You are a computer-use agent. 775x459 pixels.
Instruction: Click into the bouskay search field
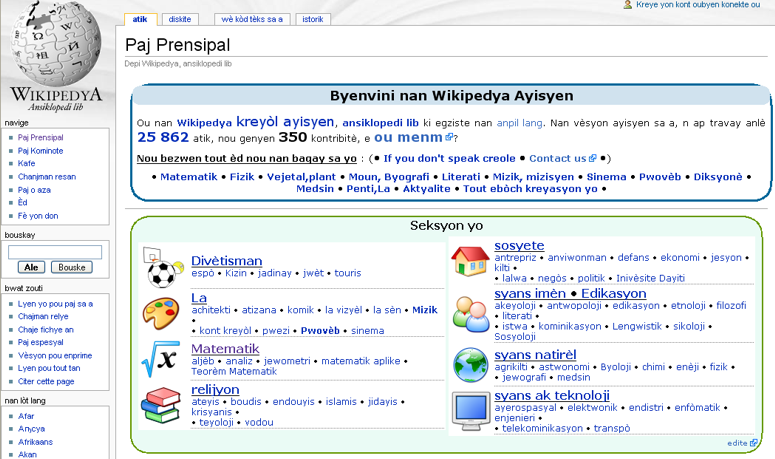55,252
